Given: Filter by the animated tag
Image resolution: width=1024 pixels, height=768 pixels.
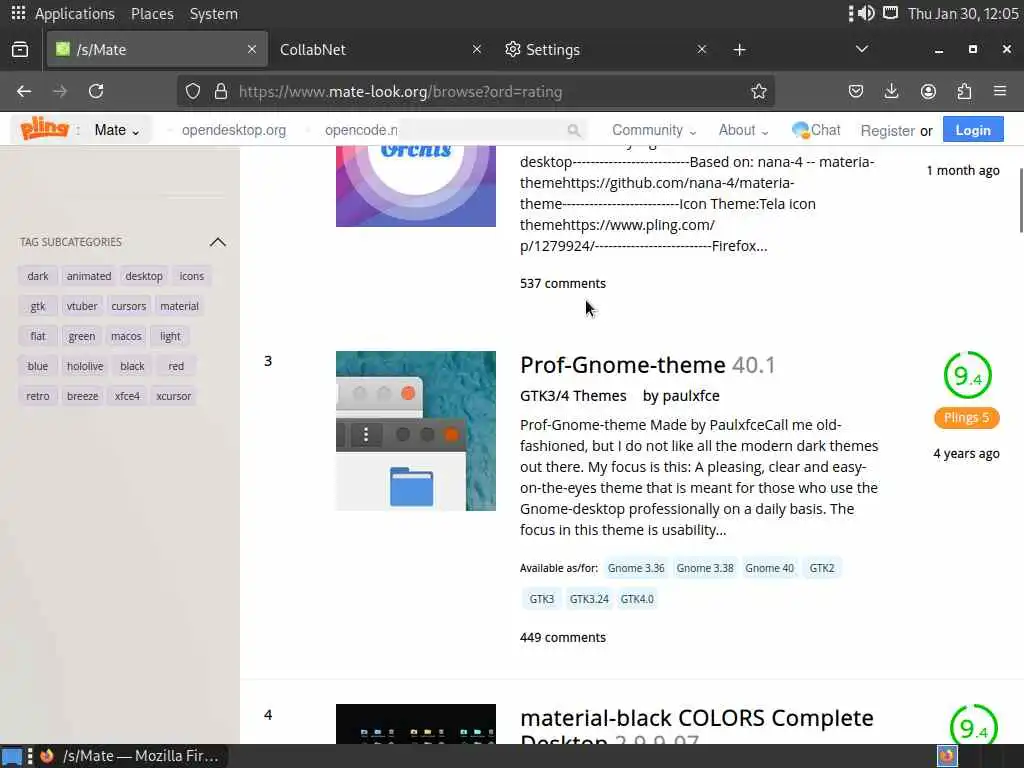Looking at the screenshot, I should (89, 276).
